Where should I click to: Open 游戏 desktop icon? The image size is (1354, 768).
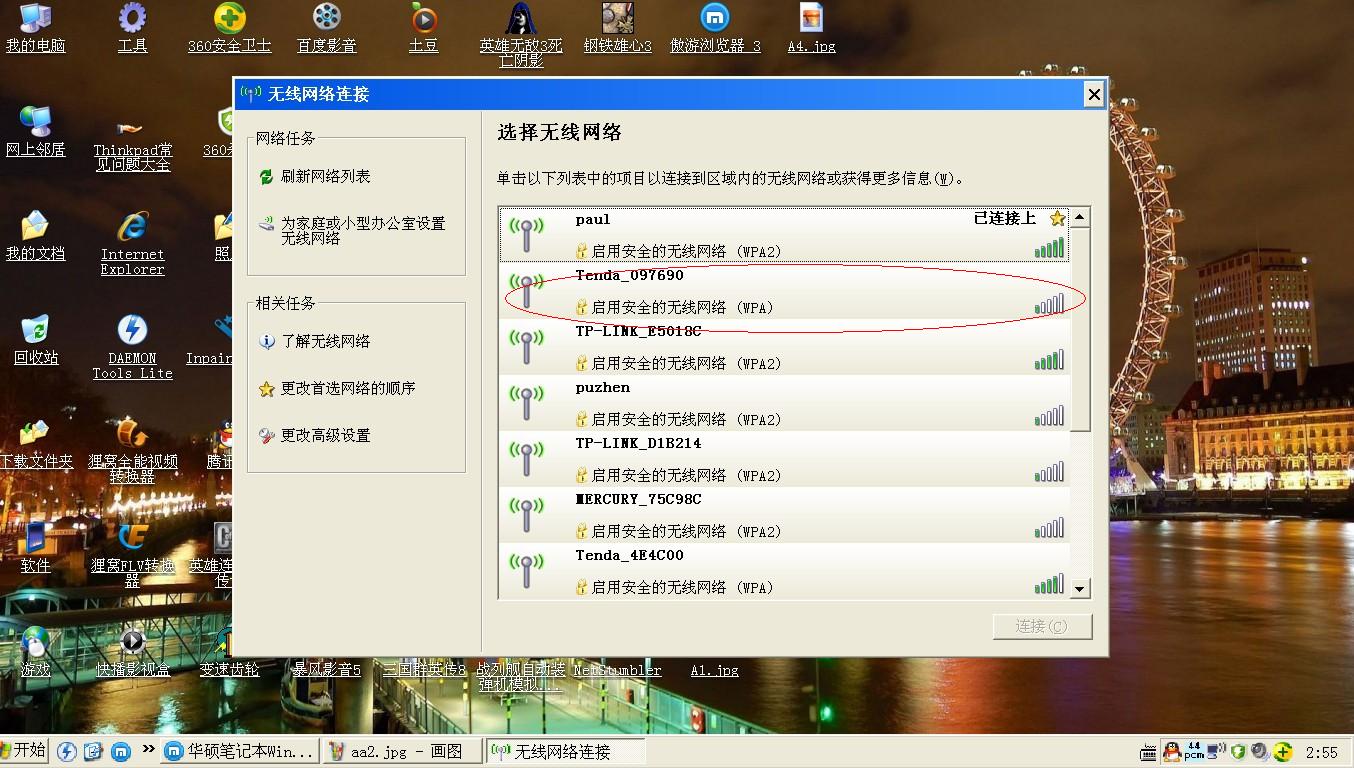(x=35, y=652)
